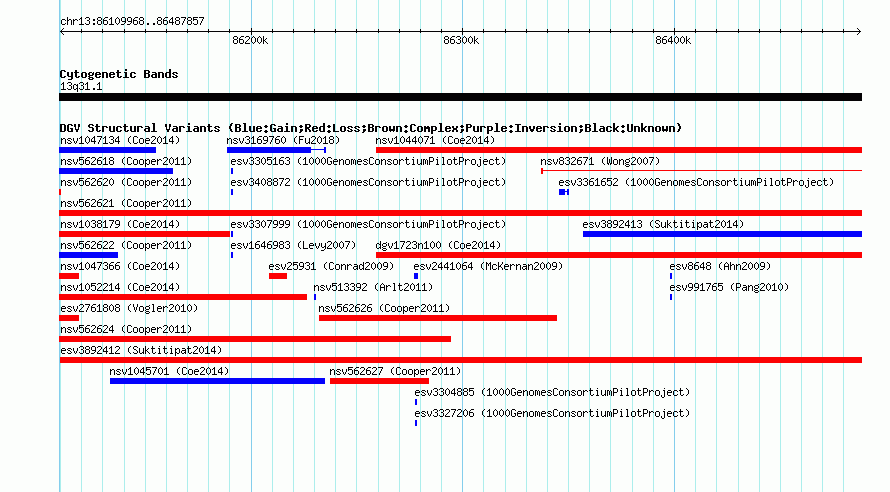Viewport: 890px width, 492px height.
Task: Click the red loss bar under nsv1044071
Action: click(x=619, y=150)
